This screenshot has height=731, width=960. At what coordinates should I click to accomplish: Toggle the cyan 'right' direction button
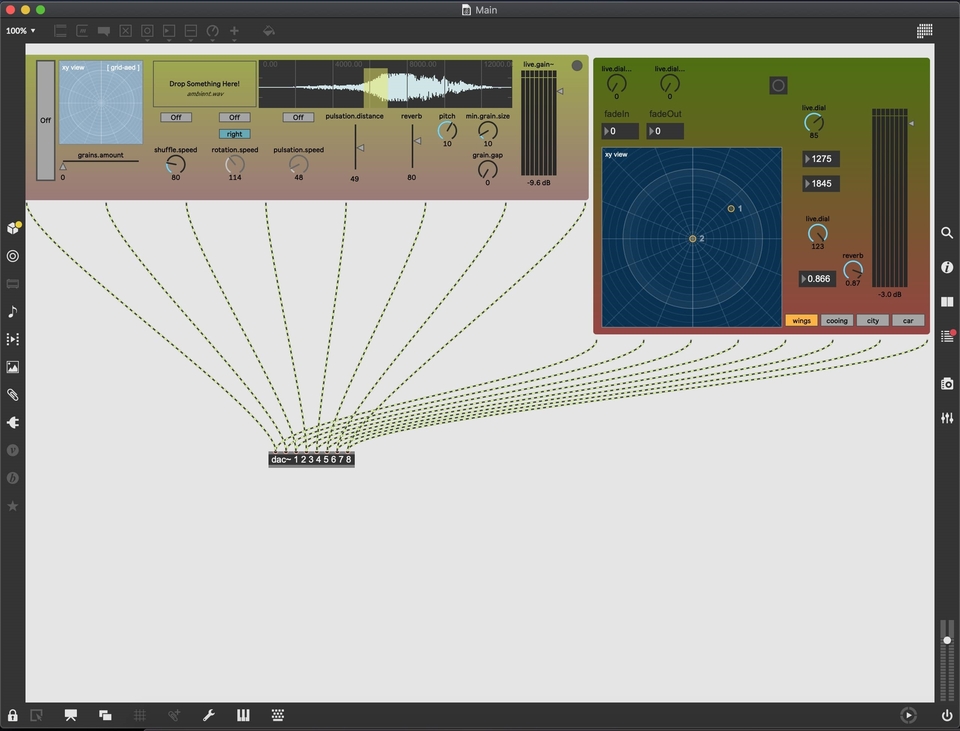[234, 134]
